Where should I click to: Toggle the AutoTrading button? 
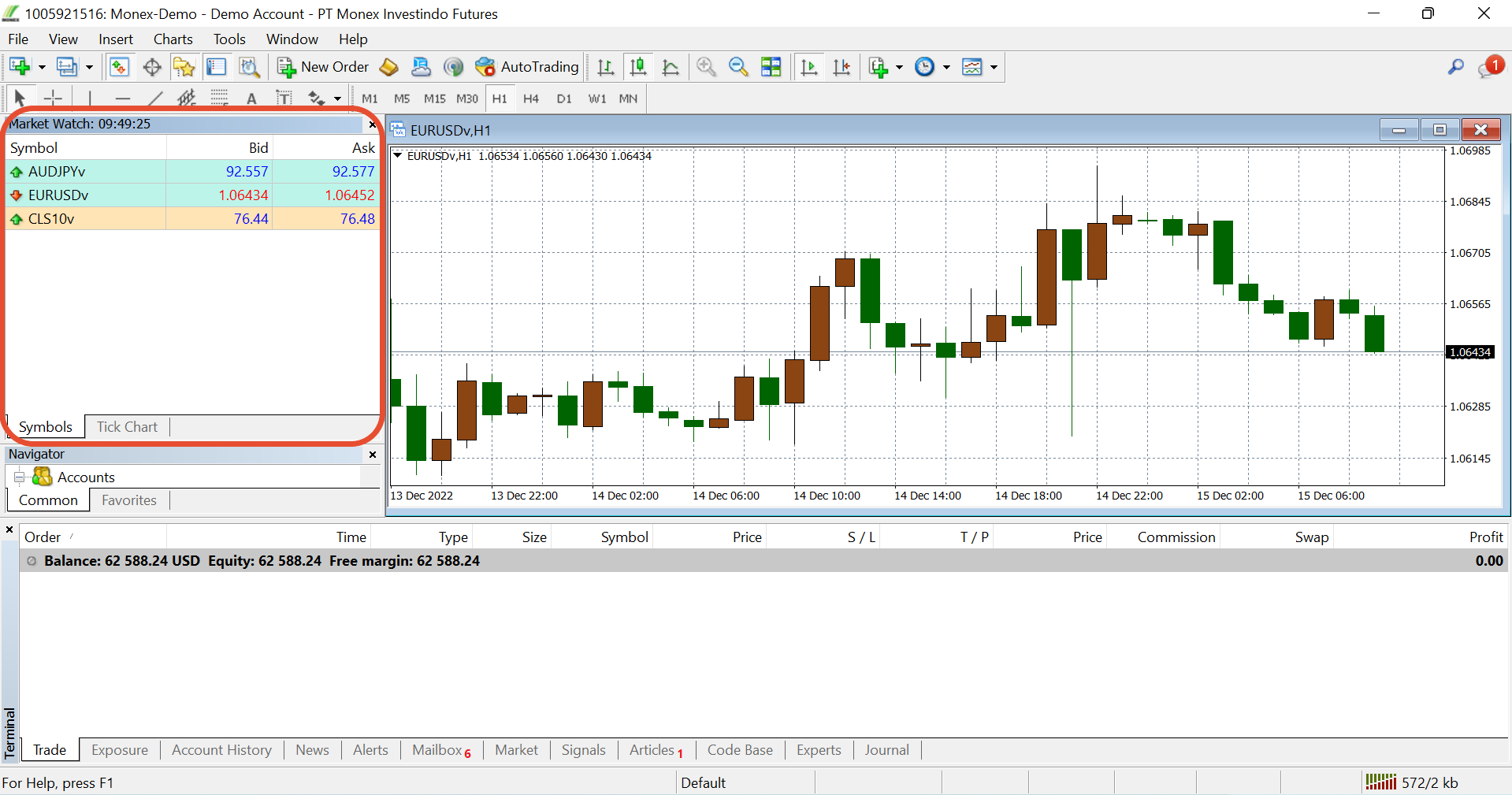click(x=527, y=67)
